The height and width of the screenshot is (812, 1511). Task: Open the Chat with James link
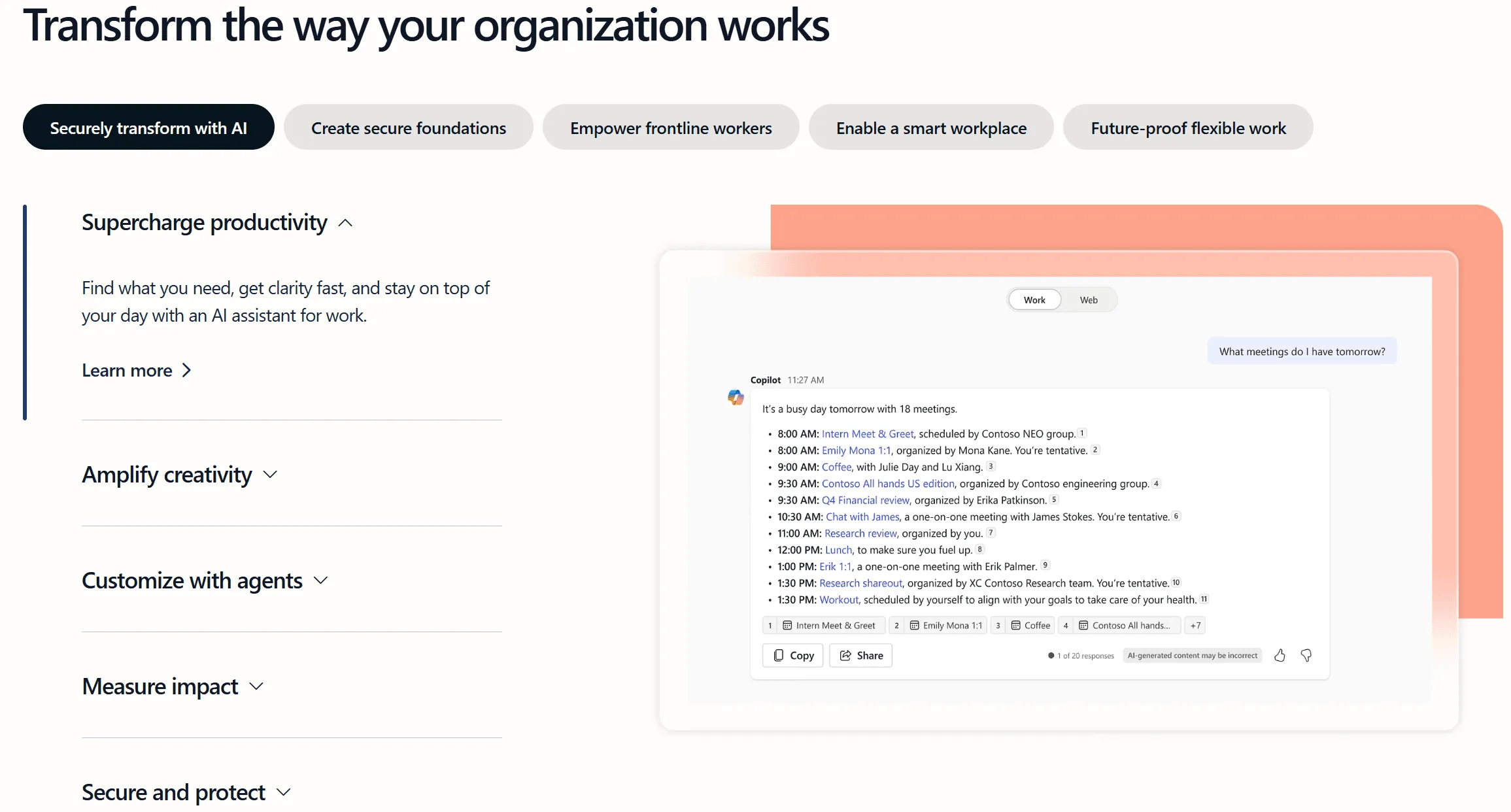pyautogui.click(x=862, y=517)
